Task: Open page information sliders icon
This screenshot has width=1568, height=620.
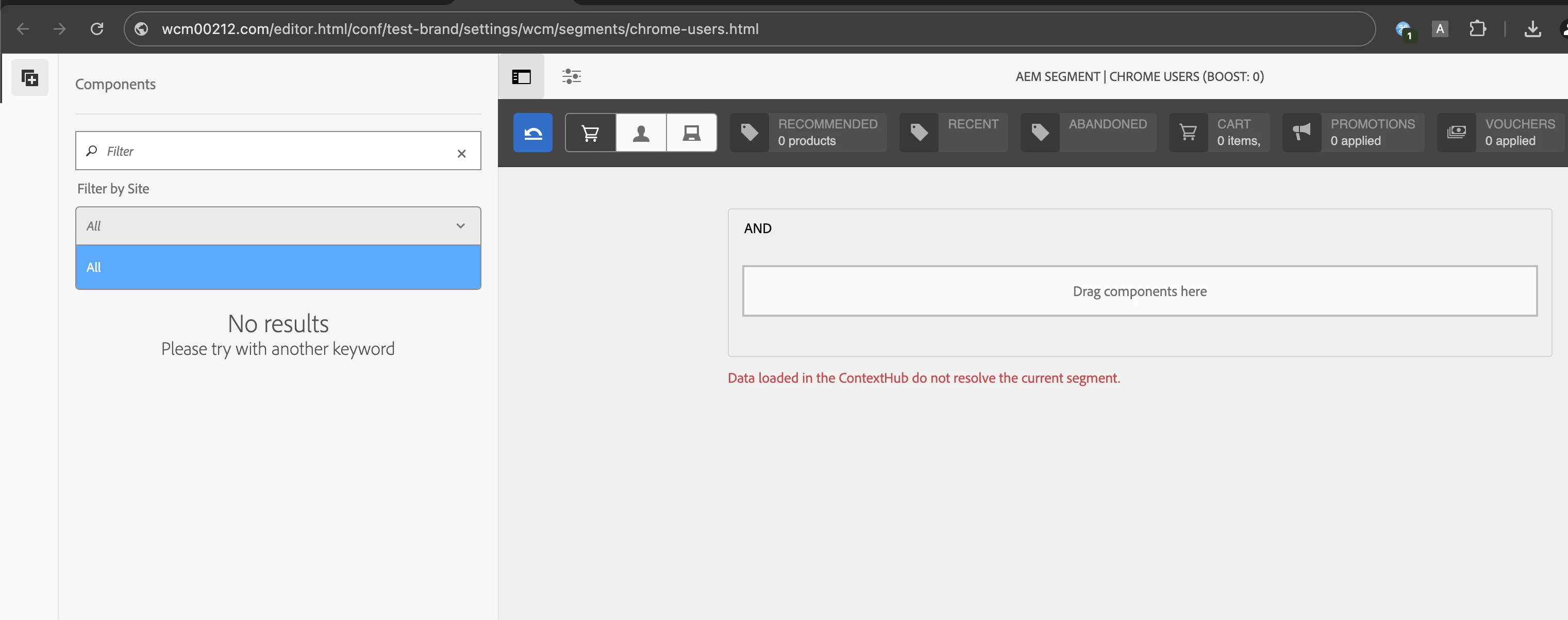Action: click(571, 77)
